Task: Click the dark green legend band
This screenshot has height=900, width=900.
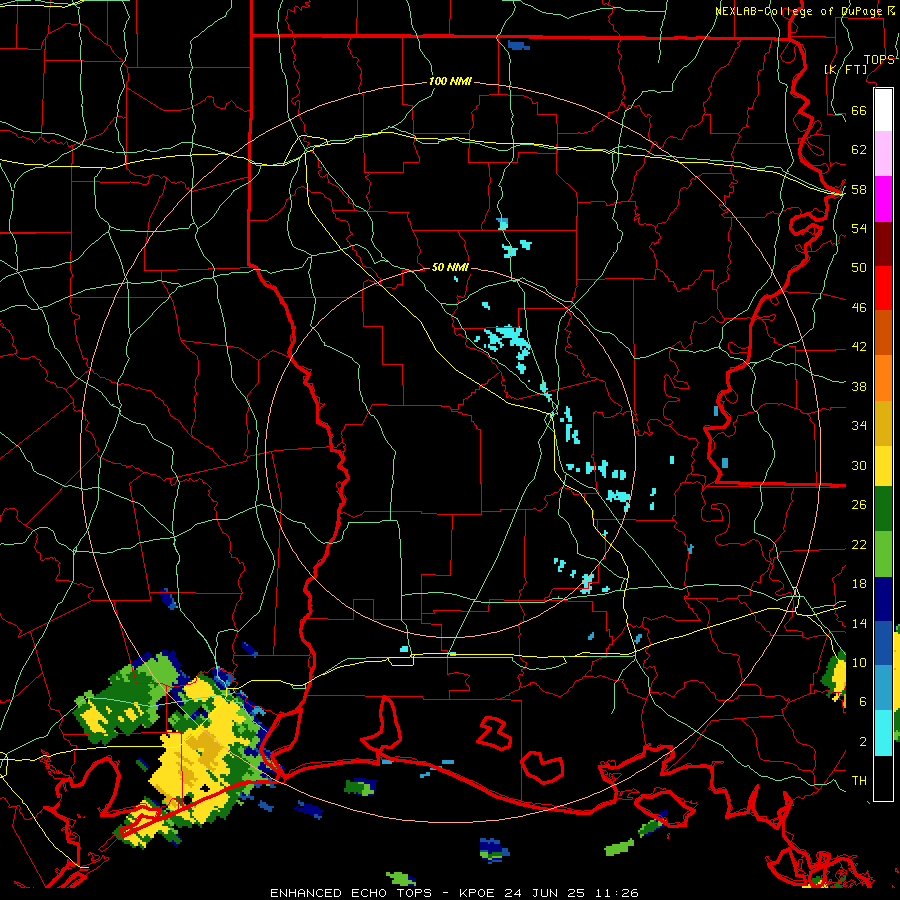Action: point(883,509)
